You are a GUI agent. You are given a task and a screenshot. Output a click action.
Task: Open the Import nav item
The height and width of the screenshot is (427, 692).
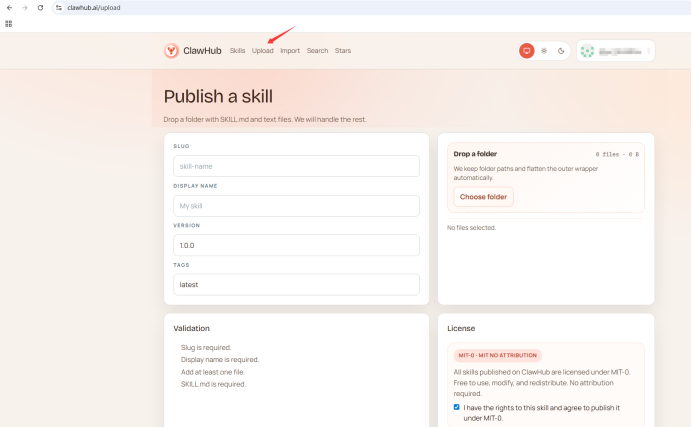click(290, 51)
